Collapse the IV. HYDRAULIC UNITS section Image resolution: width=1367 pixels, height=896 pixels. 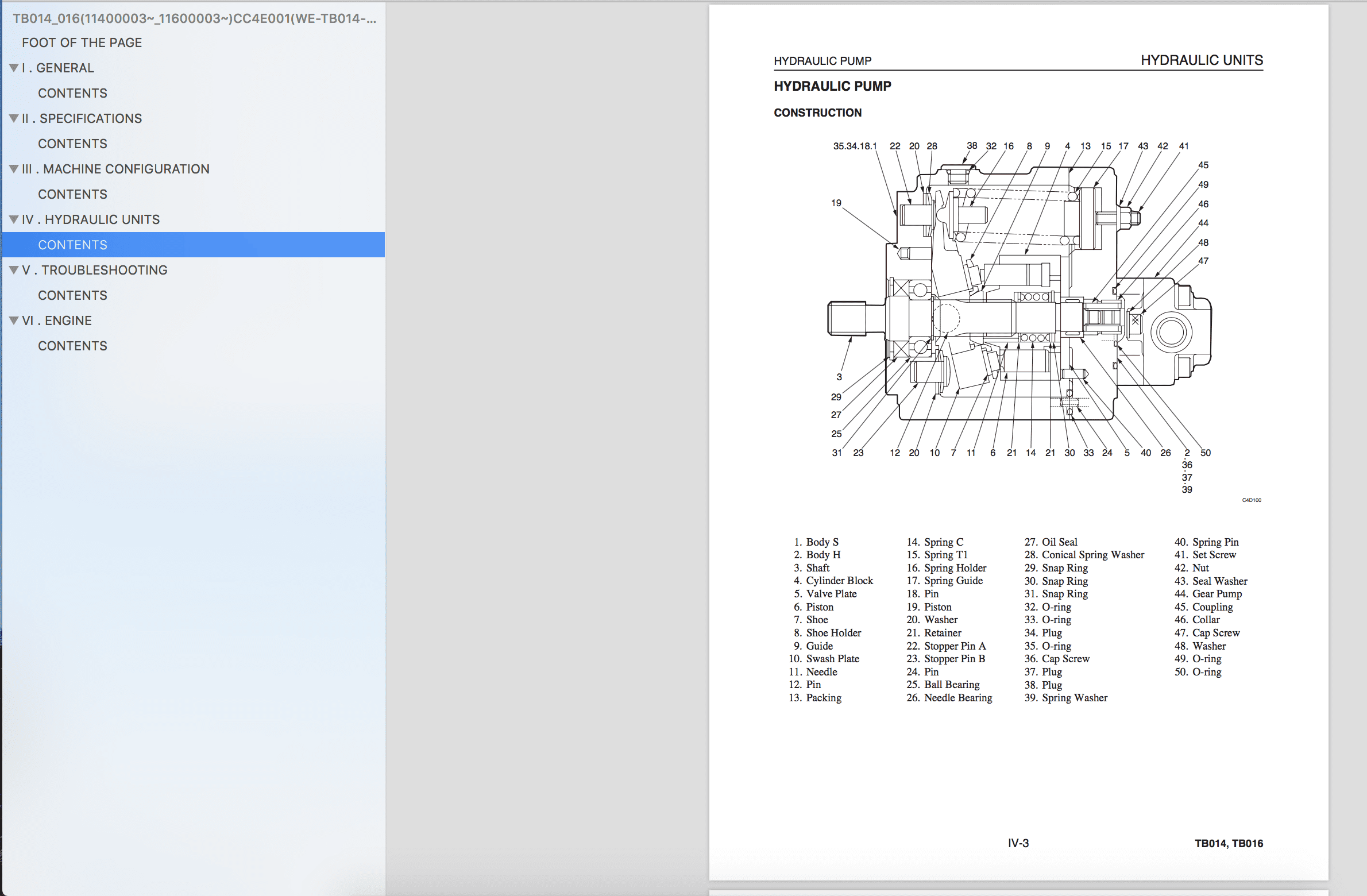(13, 219)
